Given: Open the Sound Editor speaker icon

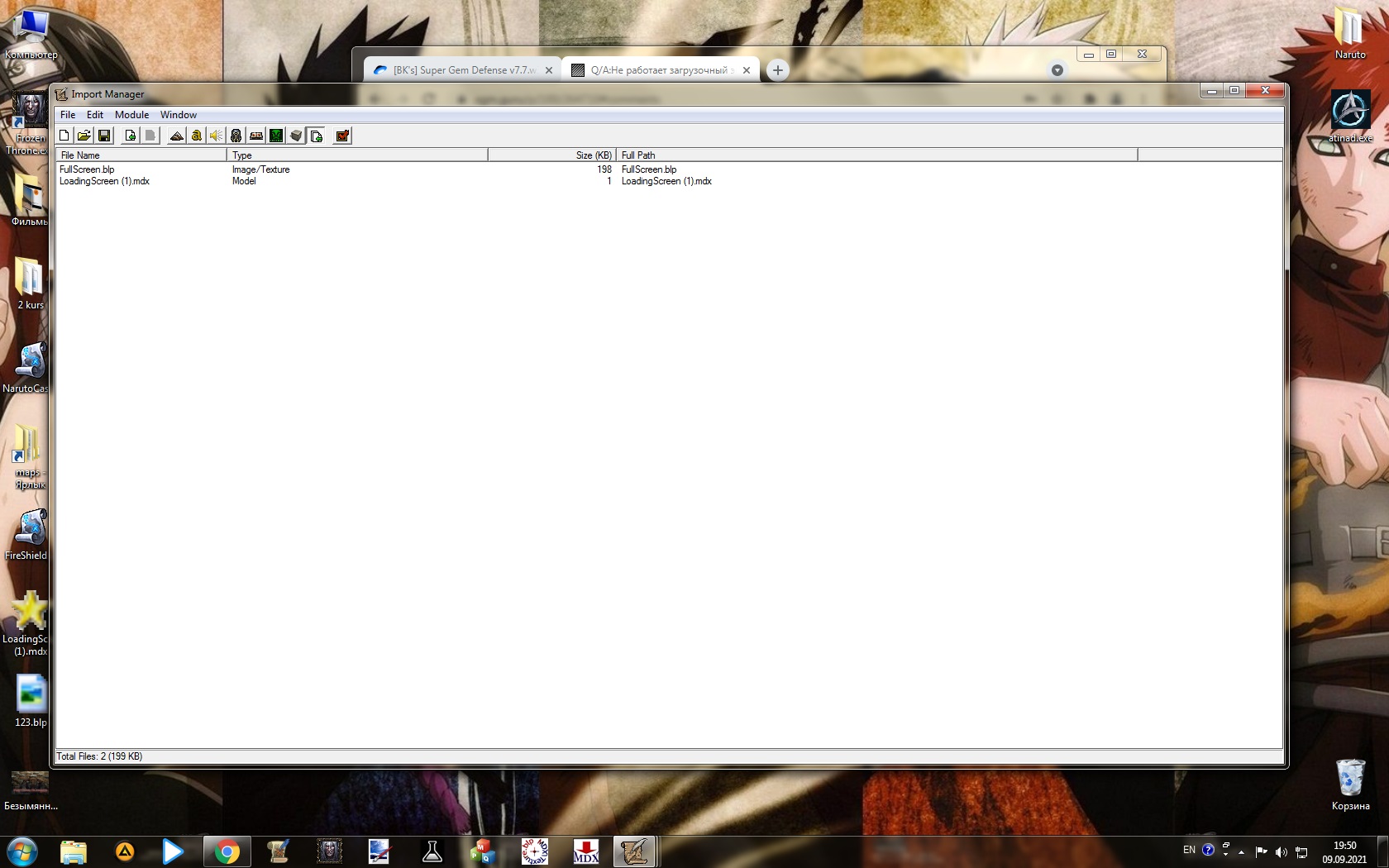Looking at the screenshot, I should pos(216,136).
